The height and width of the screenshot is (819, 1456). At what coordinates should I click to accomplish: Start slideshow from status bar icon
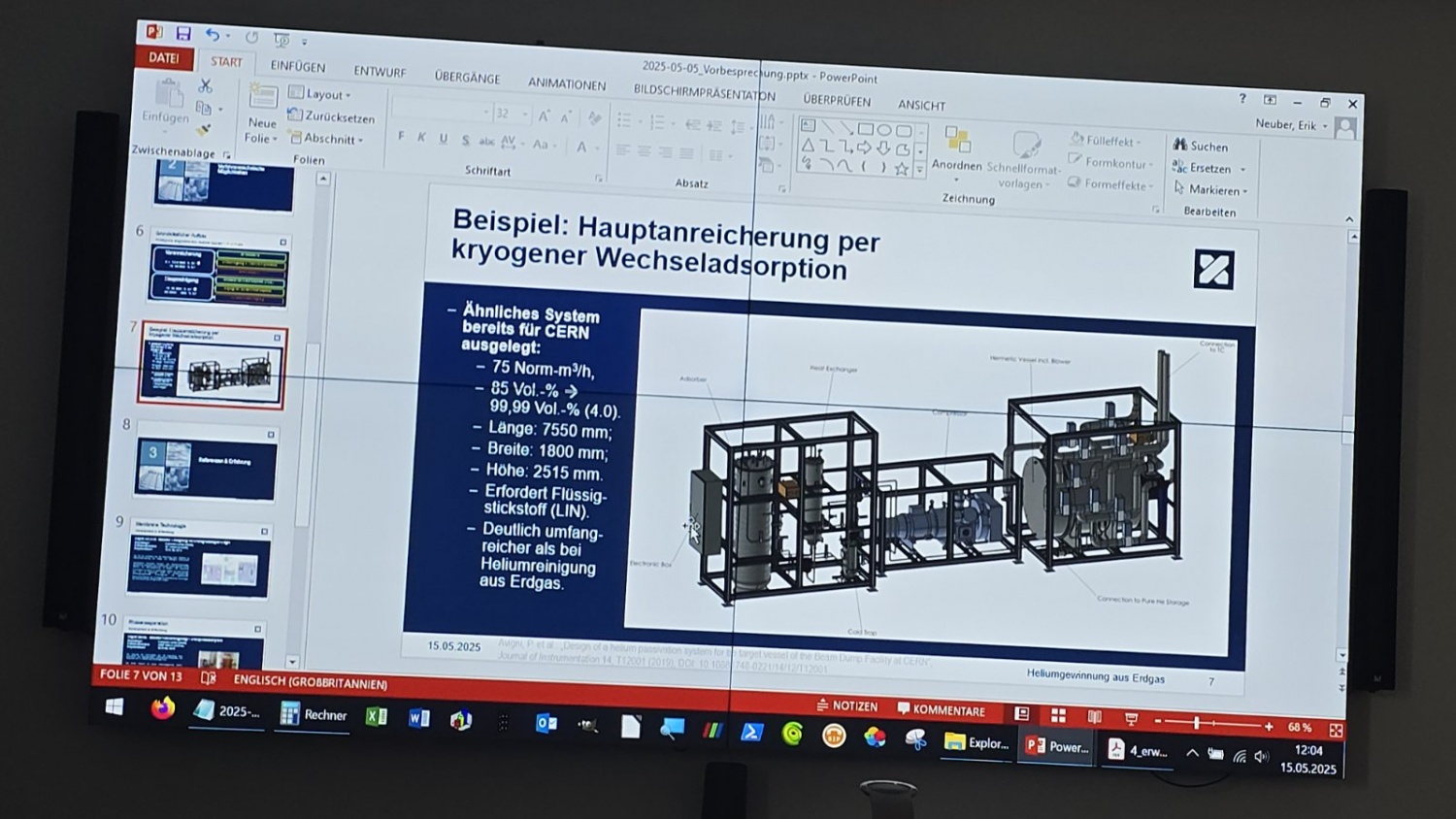tap(1131, 719)
